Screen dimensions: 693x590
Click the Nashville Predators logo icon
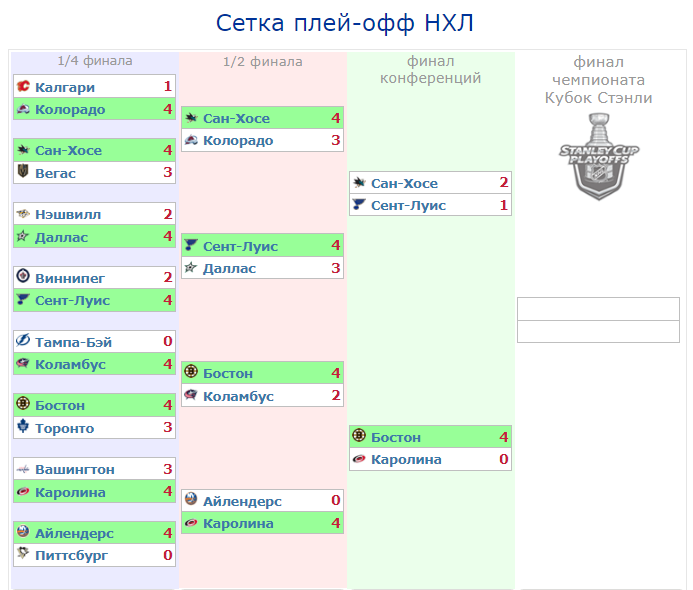pos(23,214)
